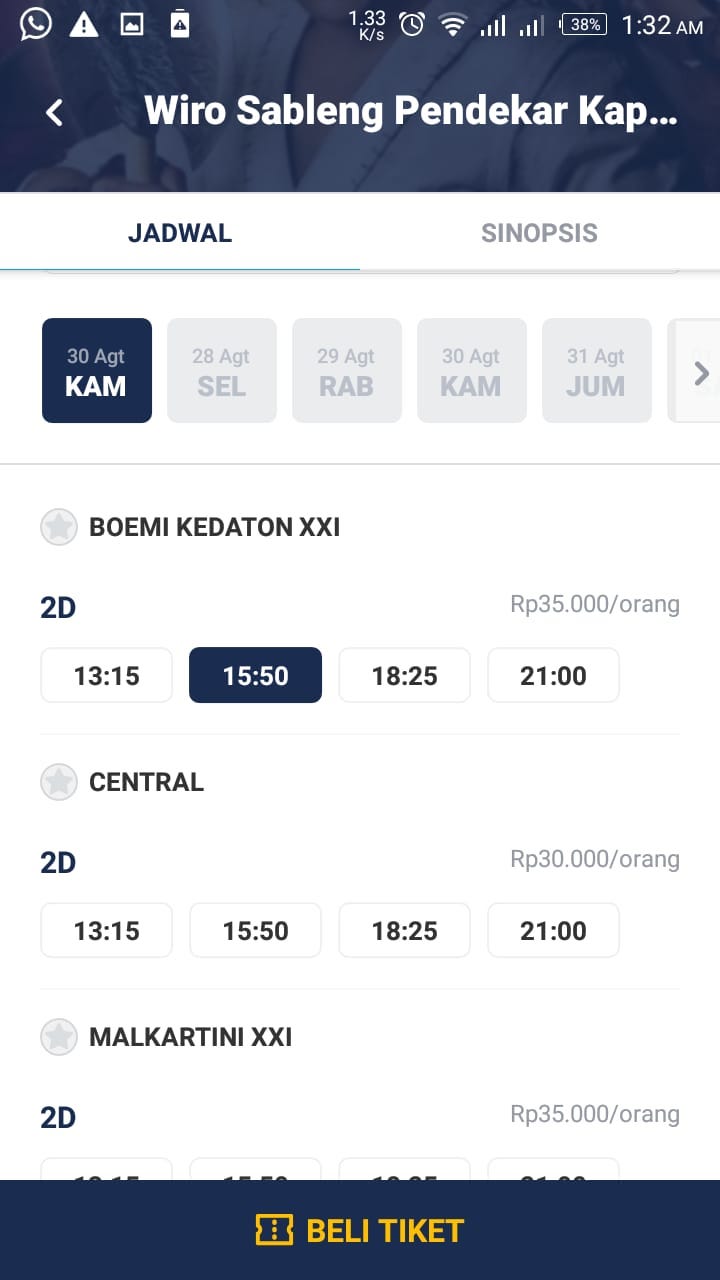Mark Malkartini XXI as favorite
The height and width of the screenshot is (1280, 720).
click(59, 1037)
